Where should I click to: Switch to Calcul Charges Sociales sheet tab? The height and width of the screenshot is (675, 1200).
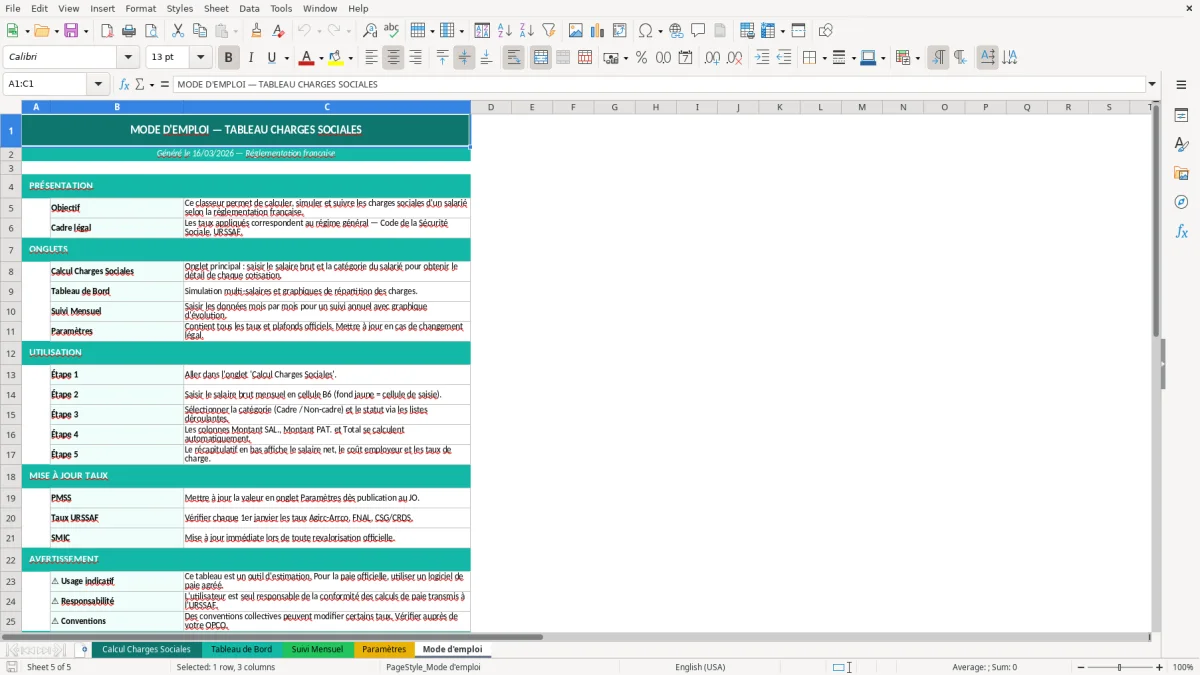click(146, 649)
